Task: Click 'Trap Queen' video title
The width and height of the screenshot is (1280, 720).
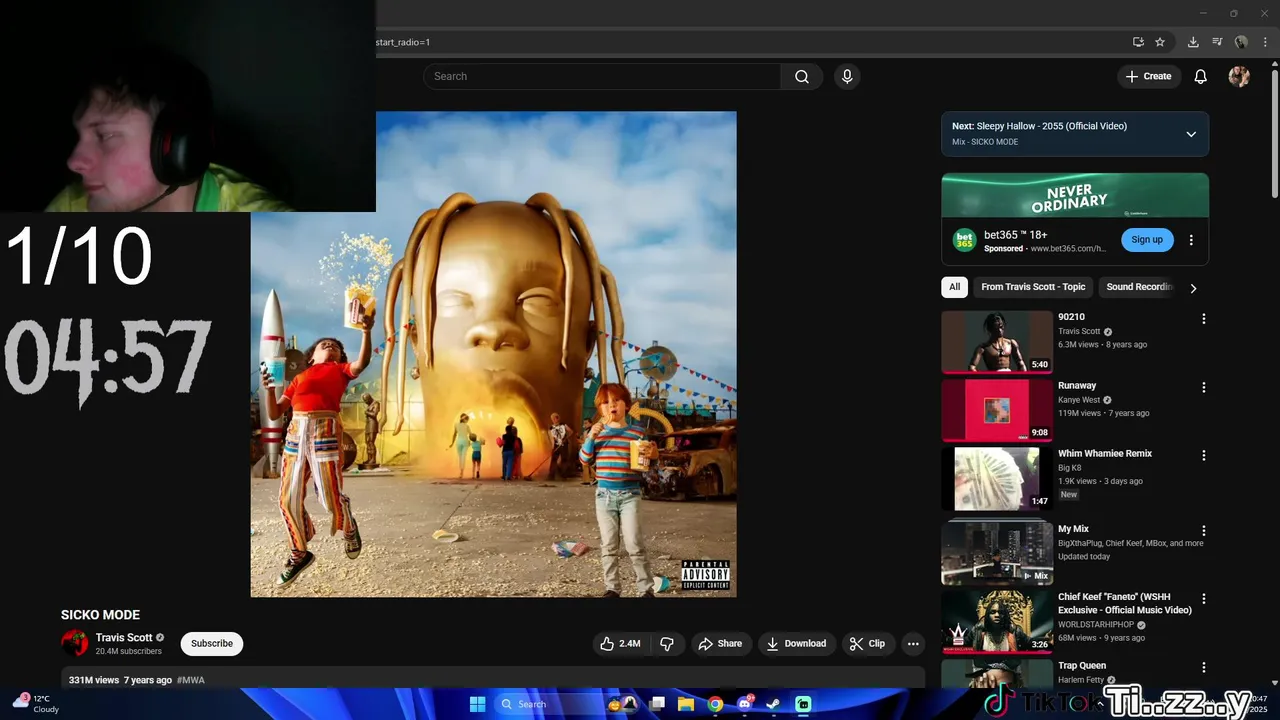Action: coord(1082,665)
